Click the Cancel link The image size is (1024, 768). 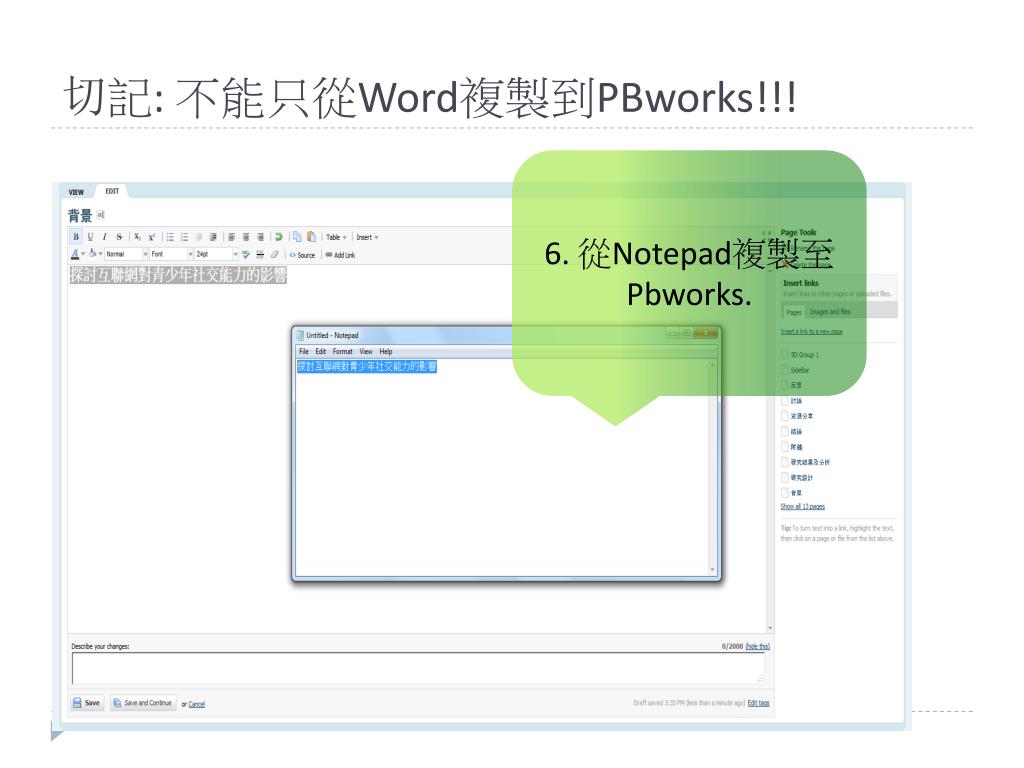(197, 705)
